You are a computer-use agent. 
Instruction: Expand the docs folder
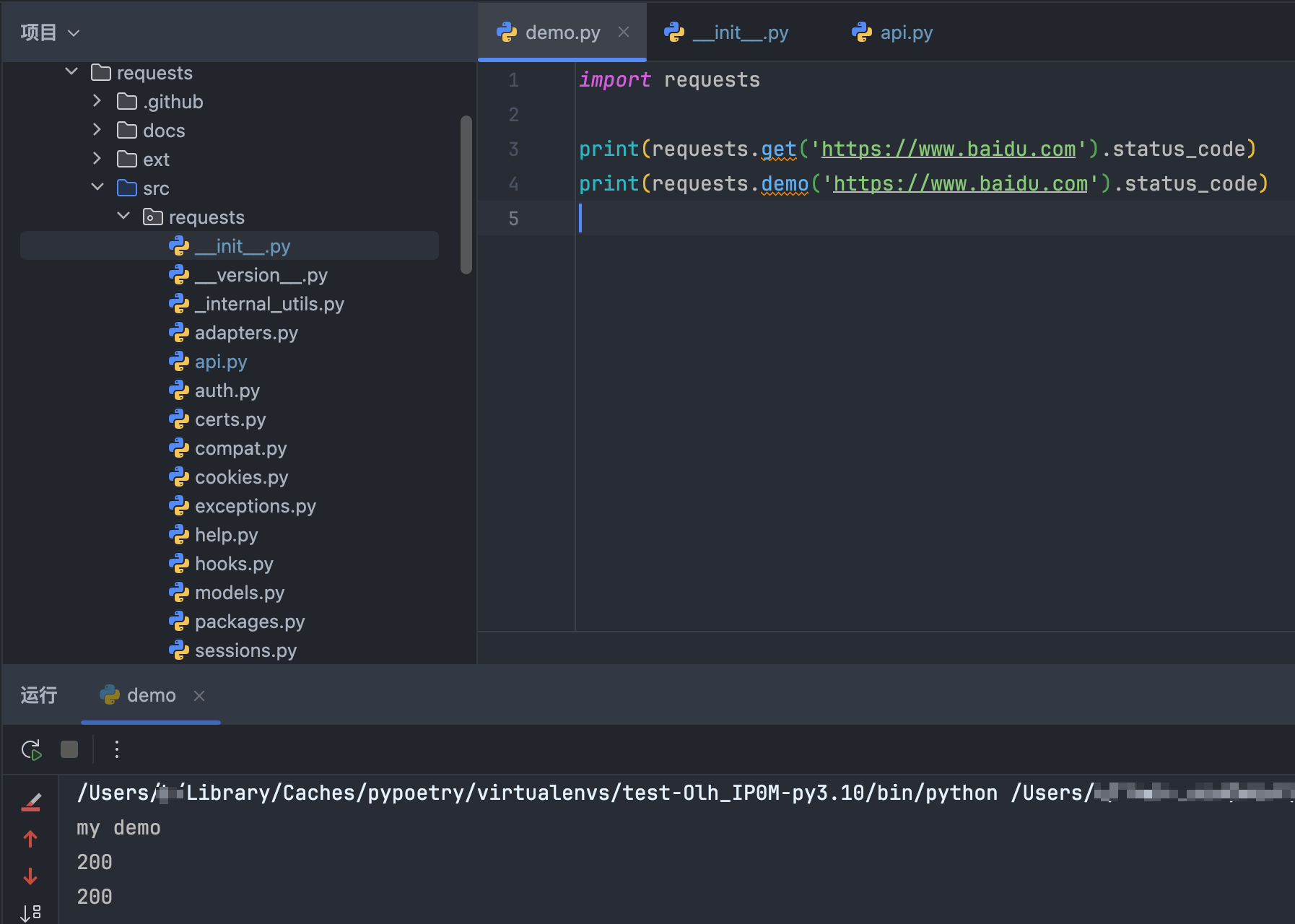[97, 130]
